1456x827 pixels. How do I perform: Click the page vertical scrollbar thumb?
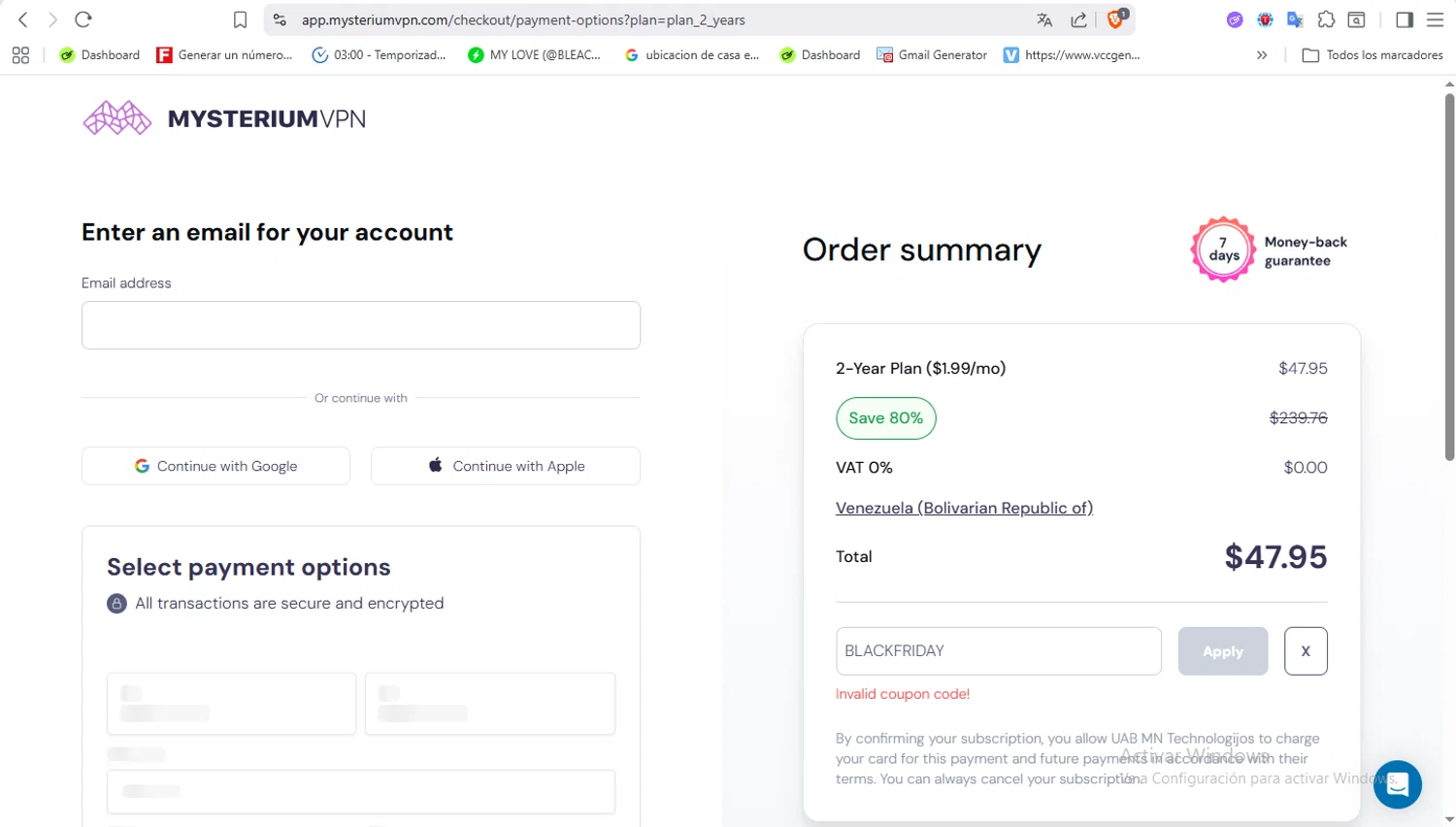point(1449,277)
